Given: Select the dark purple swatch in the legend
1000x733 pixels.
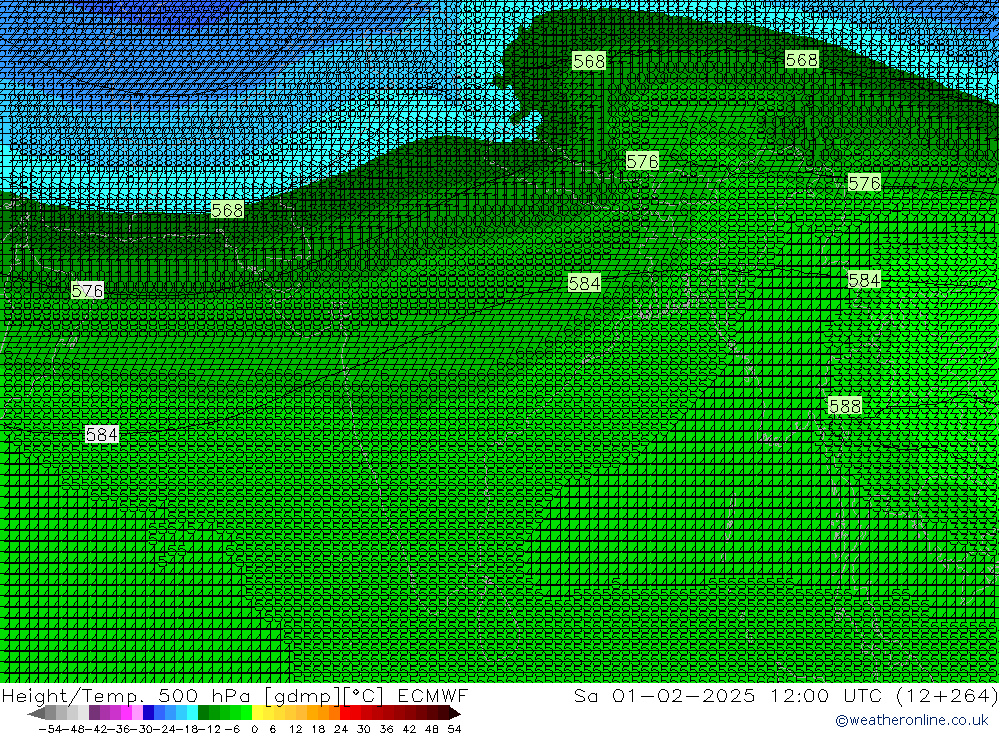Looking at the screenshot, I should pos(94,713).
